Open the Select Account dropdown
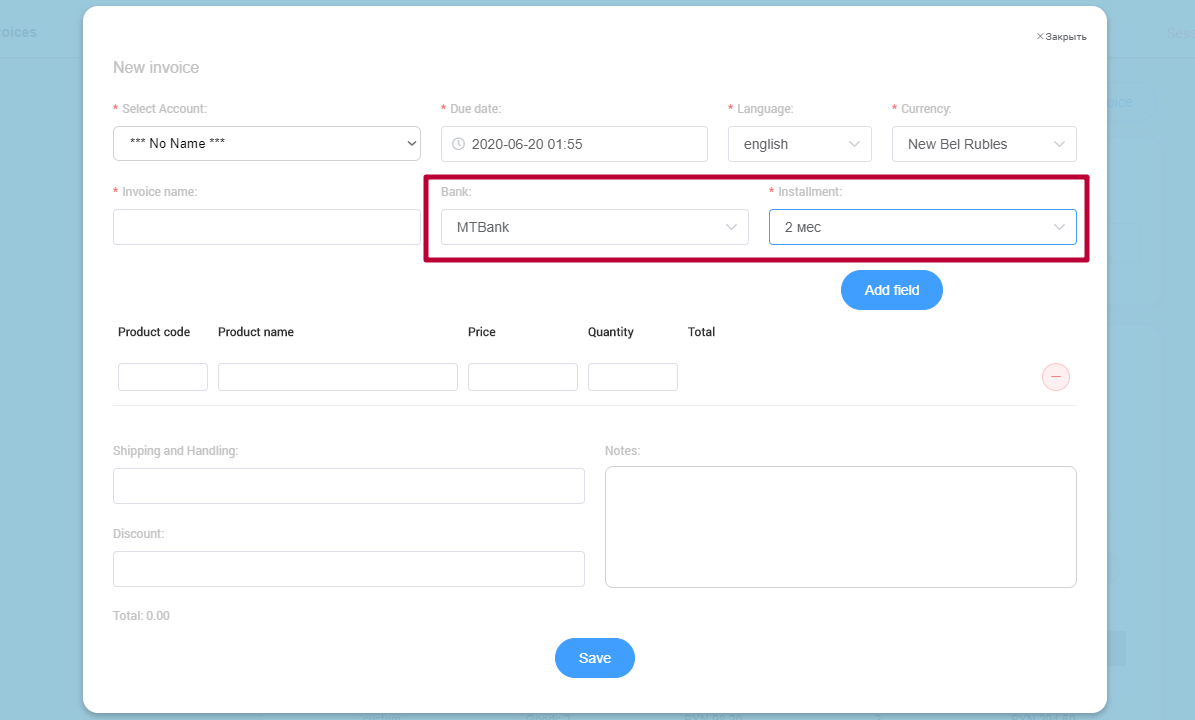The image size is (1195, 720). [266, 144]
